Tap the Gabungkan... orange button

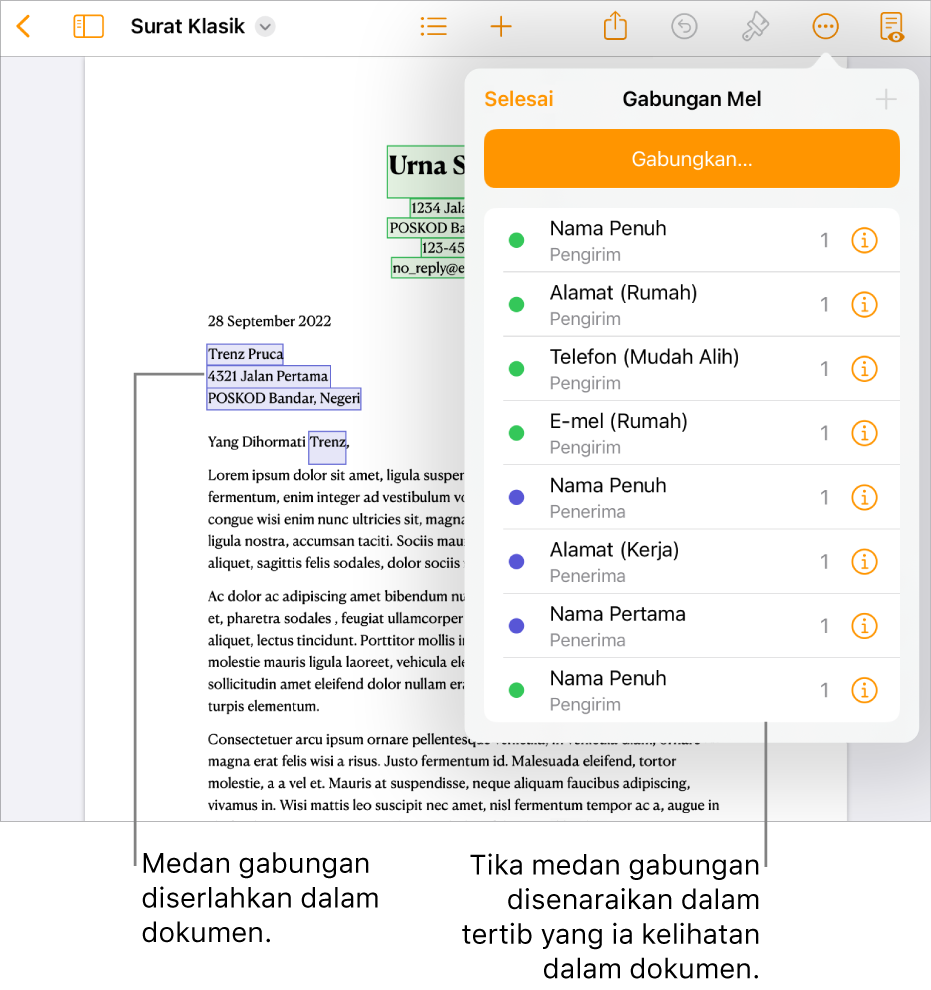click(x=692, y=158)
